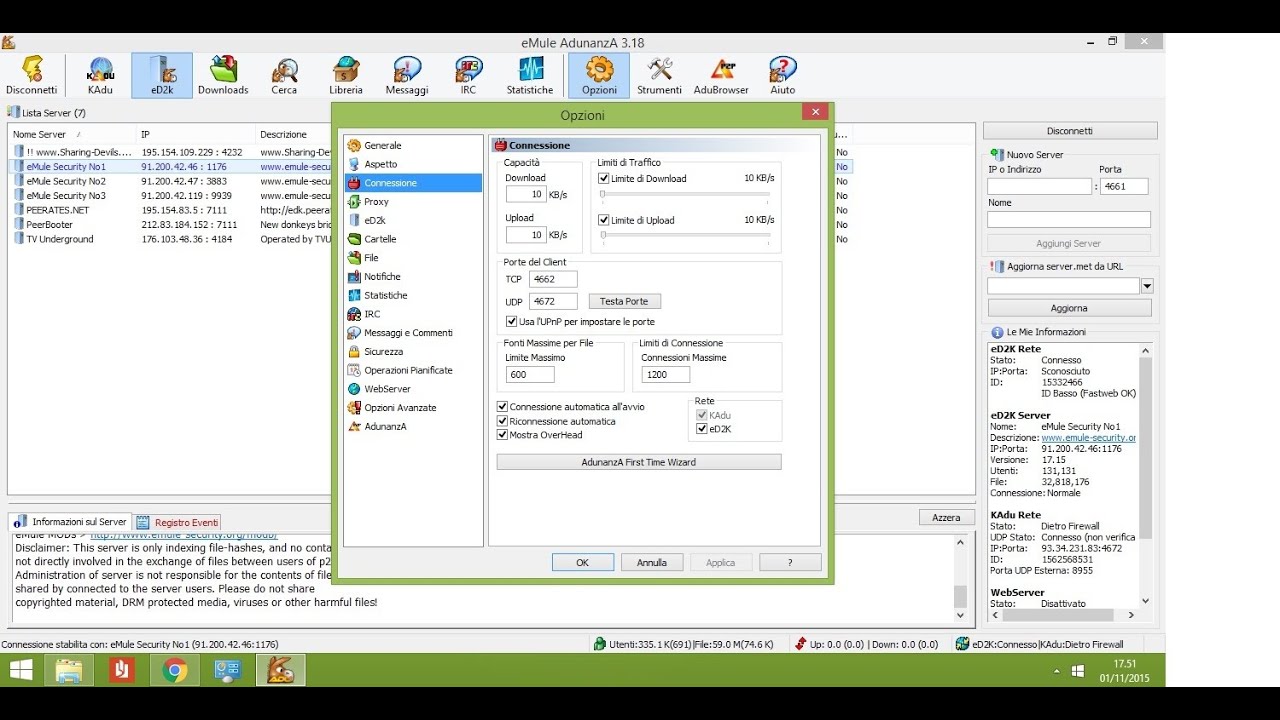Image resolution: width=1280 pixels, height=720 pixels.
Task: Toggle Mostra OverHead checkbox
Action: coord(503,435)
